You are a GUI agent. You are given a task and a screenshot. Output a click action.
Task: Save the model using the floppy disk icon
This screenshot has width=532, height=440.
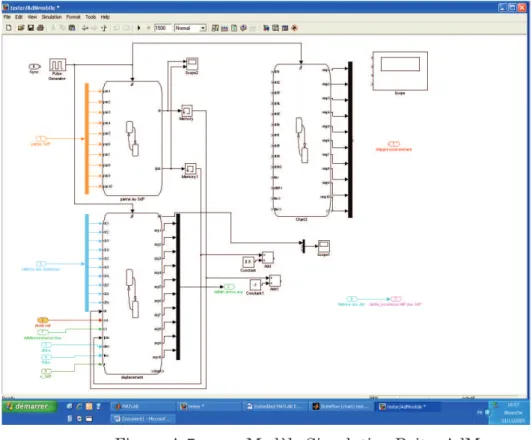31,28
